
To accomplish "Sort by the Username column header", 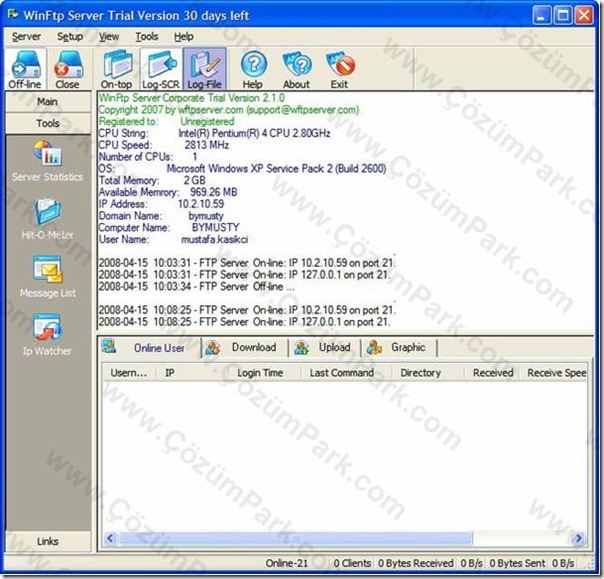I will 129,373.
